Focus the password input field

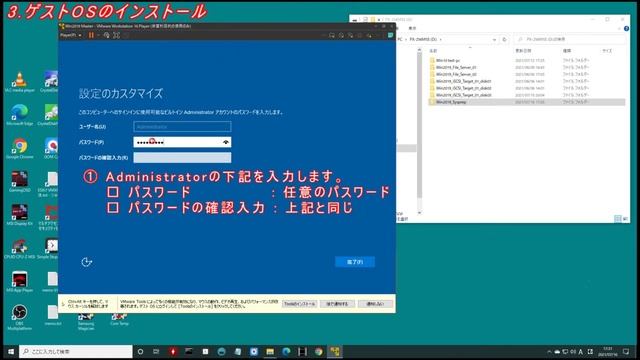click(x=182, y=142)
